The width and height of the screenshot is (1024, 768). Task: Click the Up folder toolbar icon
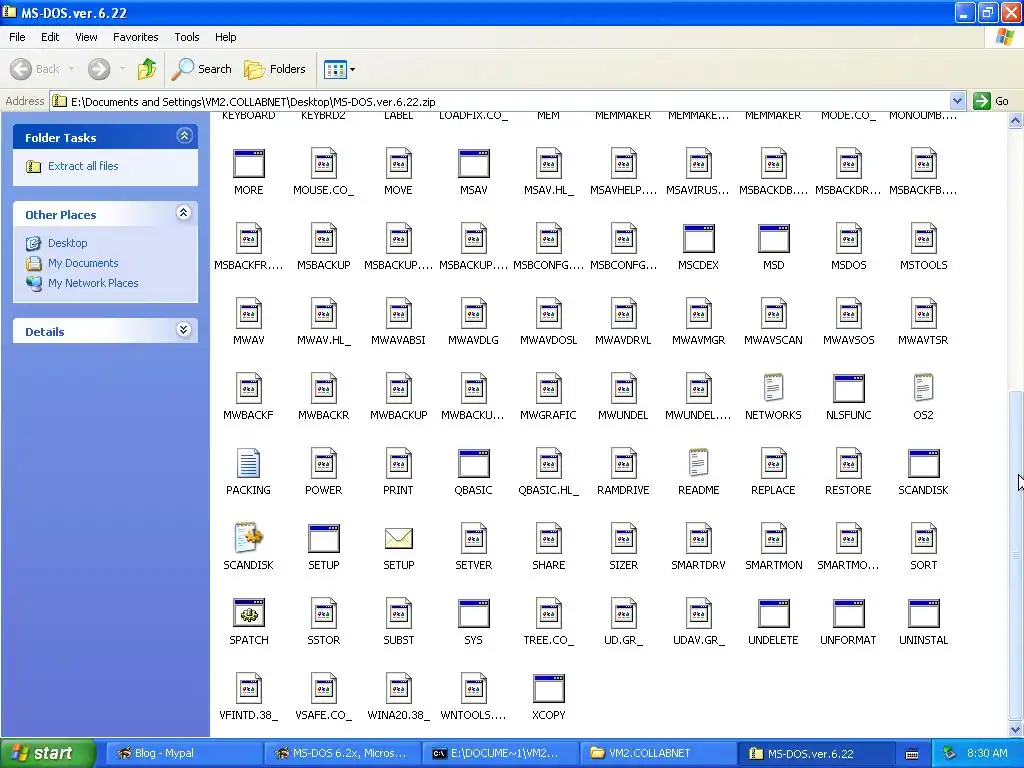pos(147,69)
